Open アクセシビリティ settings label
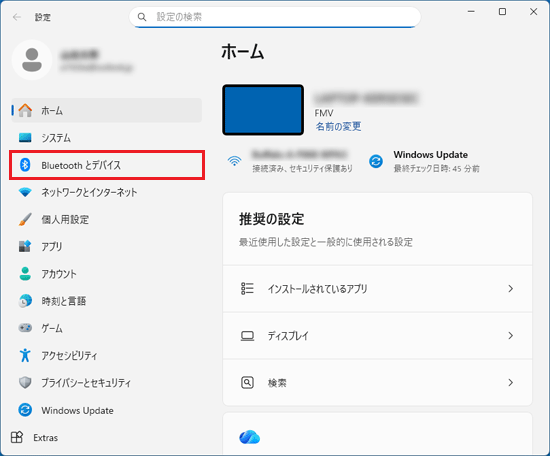 (x=69, y=356)
